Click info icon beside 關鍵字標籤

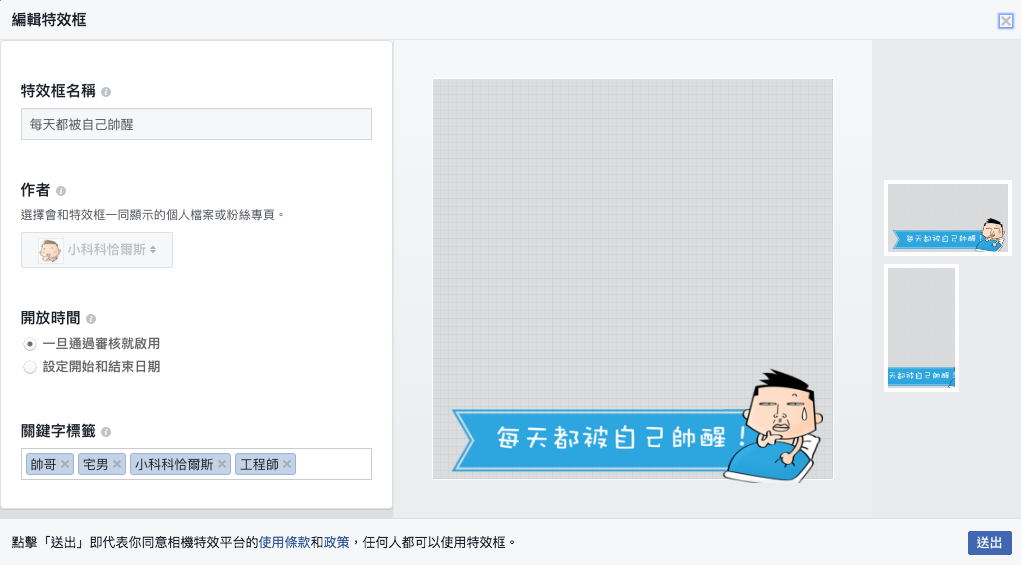coord(106,432)
